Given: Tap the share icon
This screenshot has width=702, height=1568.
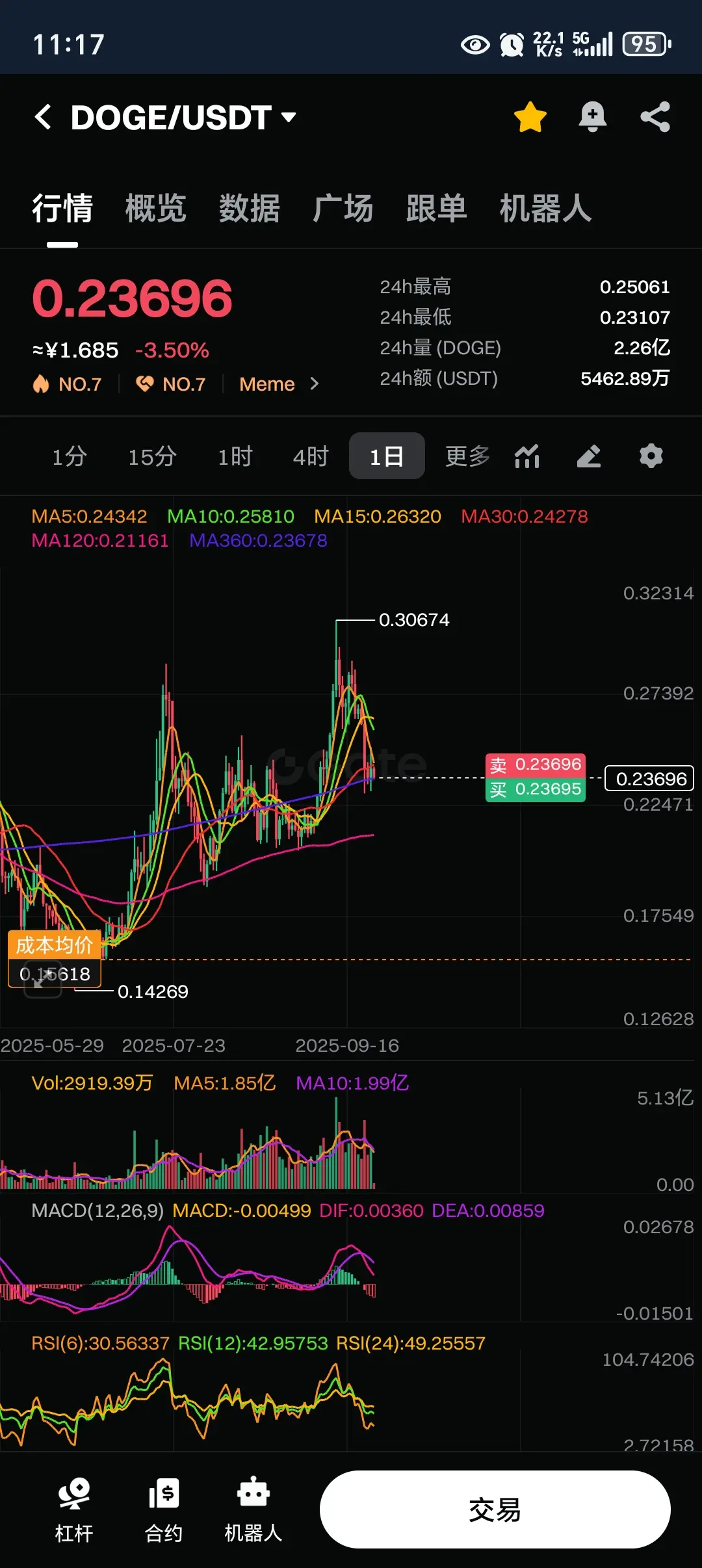Looking at the screenshot, I should pyautogui.click(x=655, y=117).
